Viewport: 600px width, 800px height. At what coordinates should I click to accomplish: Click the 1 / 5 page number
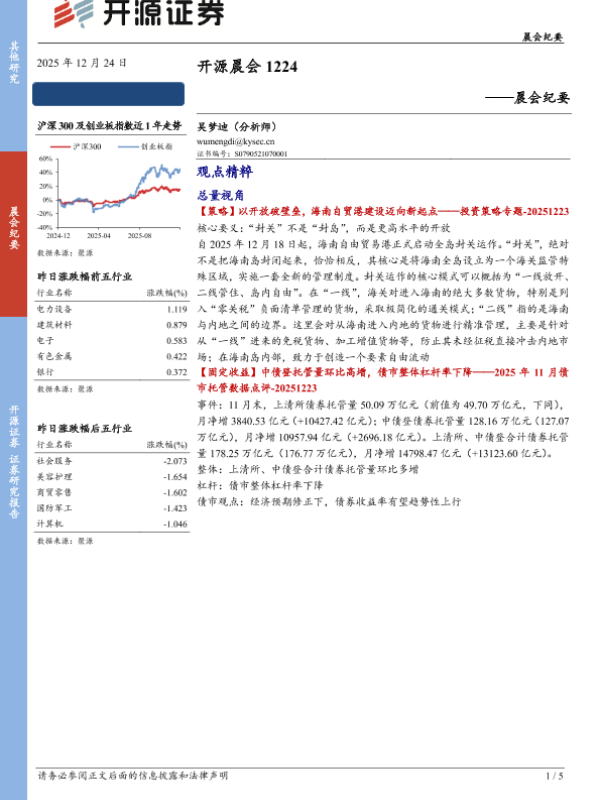[555, 775]
